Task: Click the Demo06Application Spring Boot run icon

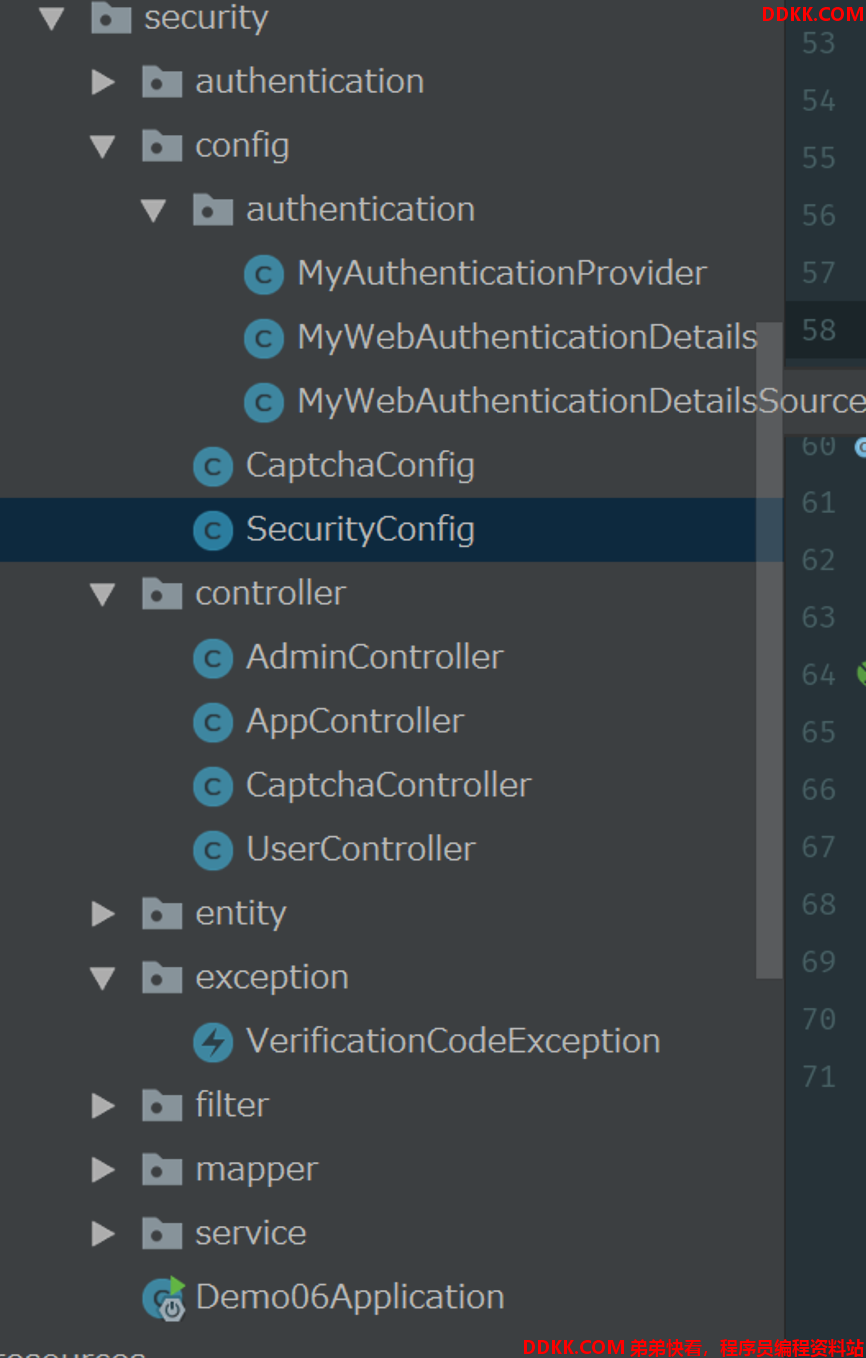Action: 164,1298
